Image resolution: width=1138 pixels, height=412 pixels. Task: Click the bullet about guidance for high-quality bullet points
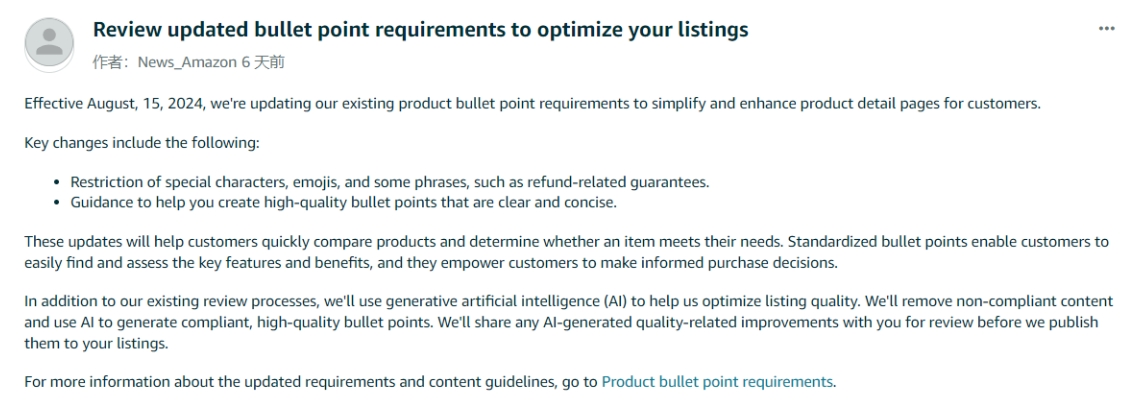pos(343,202)
